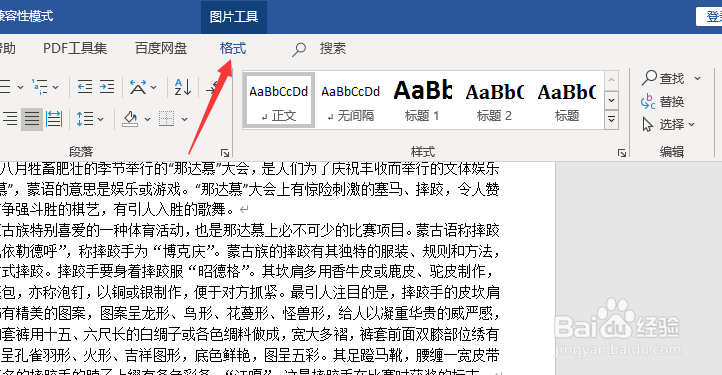Apply the 正文 style
The width and height of the screenshot is (722, 375).
(x=279, y=100)
